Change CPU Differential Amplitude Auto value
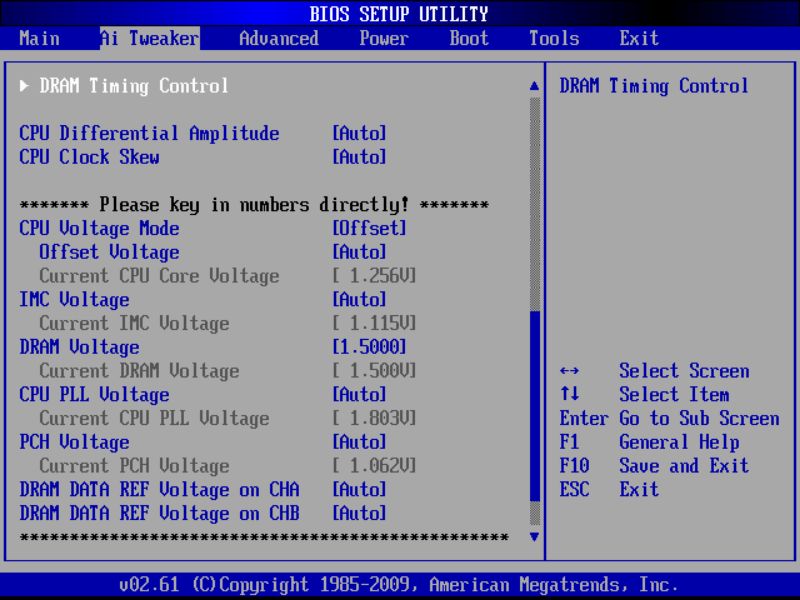Screen dimensions: 800x600 [x=359, y=134]
